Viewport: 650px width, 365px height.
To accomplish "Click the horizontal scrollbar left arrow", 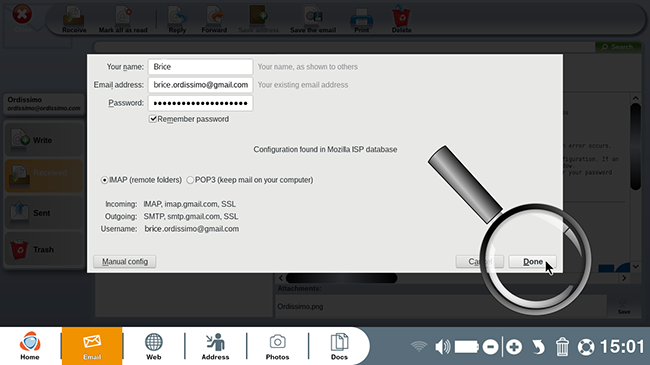I will pyautogui.click(x=281, y=278).
